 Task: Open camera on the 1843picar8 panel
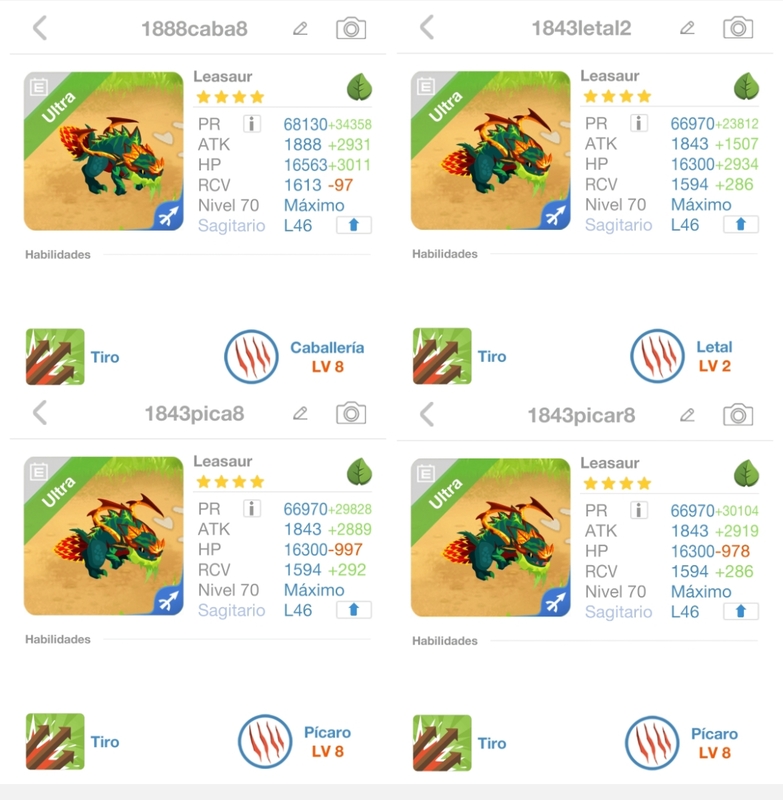738,415
